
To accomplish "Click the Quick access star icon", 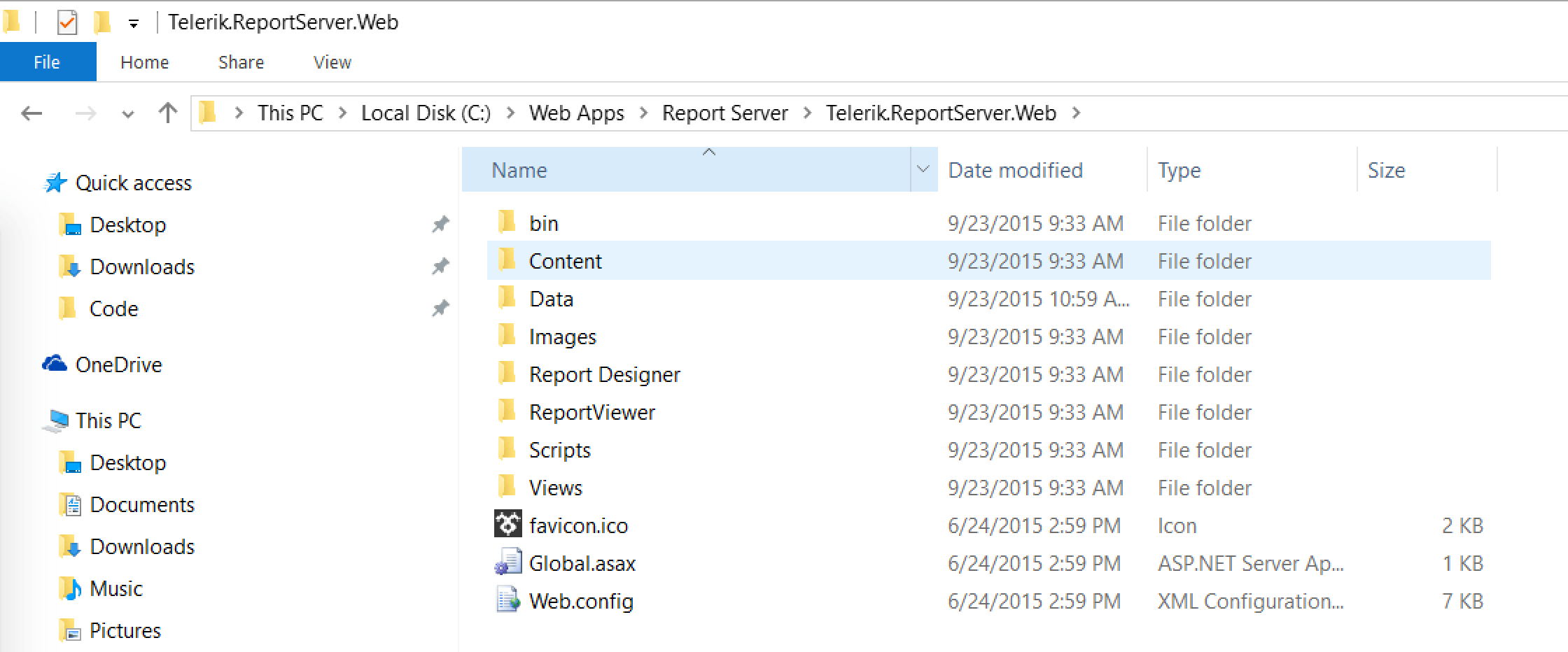I will pos(55,183).
